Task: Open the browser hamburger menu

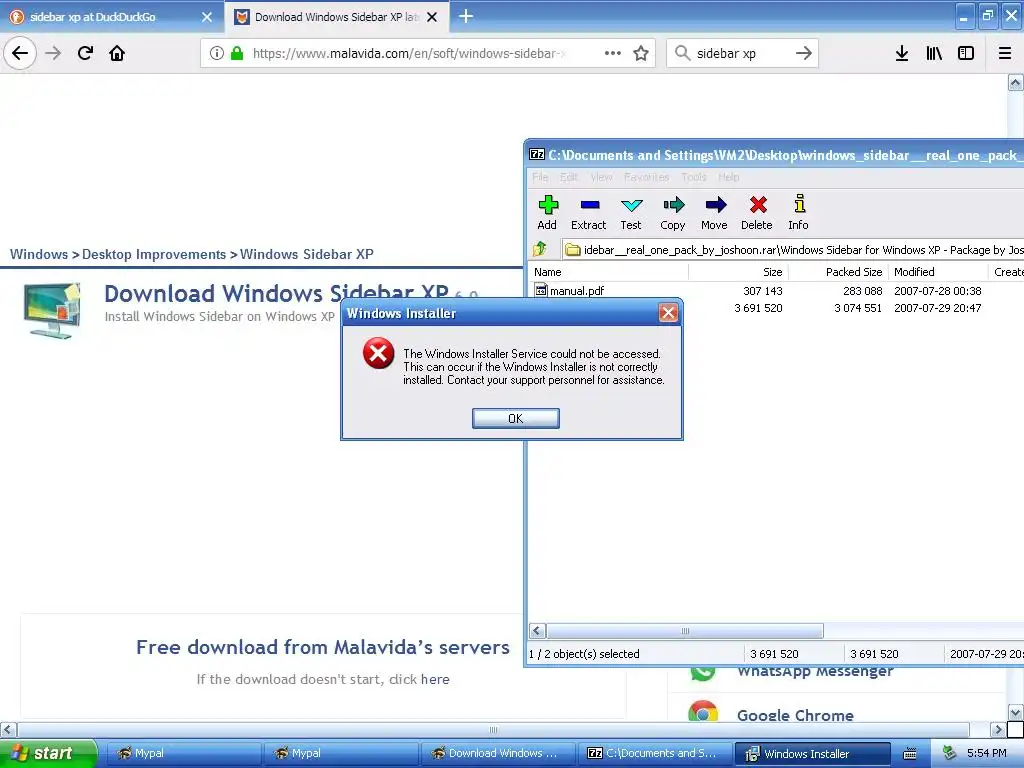Action: [1005, 53]
